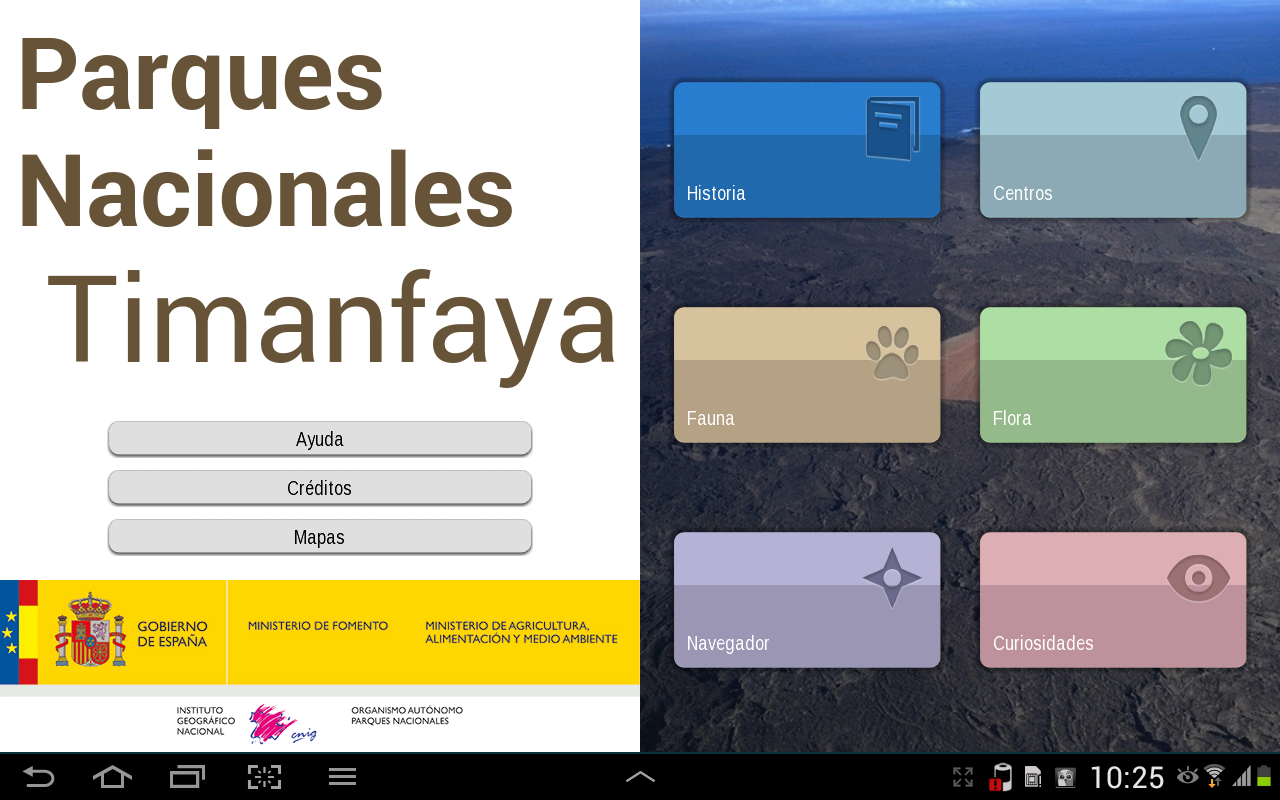Tap the Centros map pin icon
Image resolution: width=1280 pixels, height=800 pixels.
click(1198, 128)
